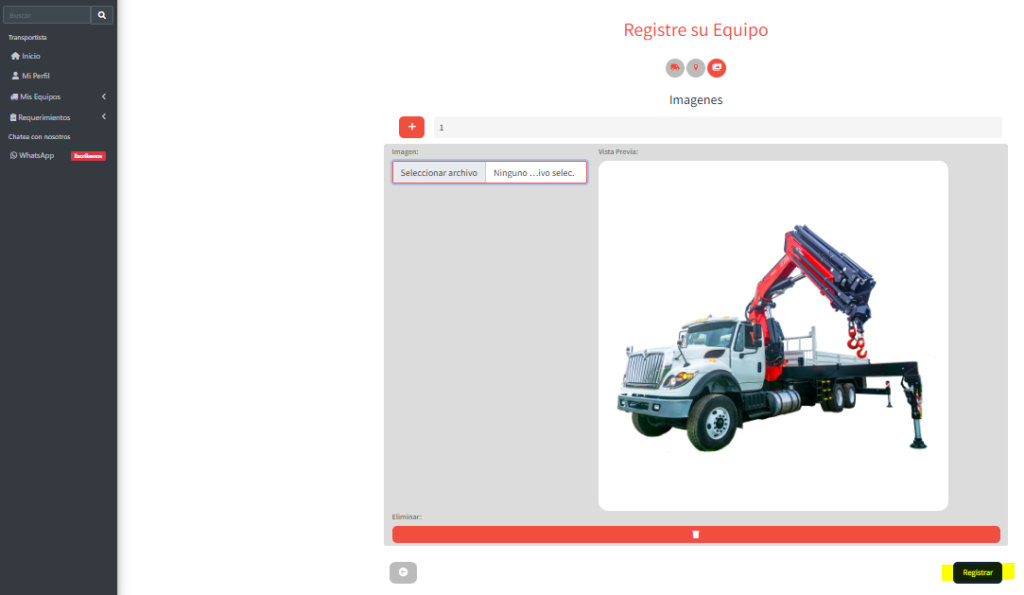Click the search magnifier button
The height and width of the screenshot is (595, 1024).
[102, 15]
